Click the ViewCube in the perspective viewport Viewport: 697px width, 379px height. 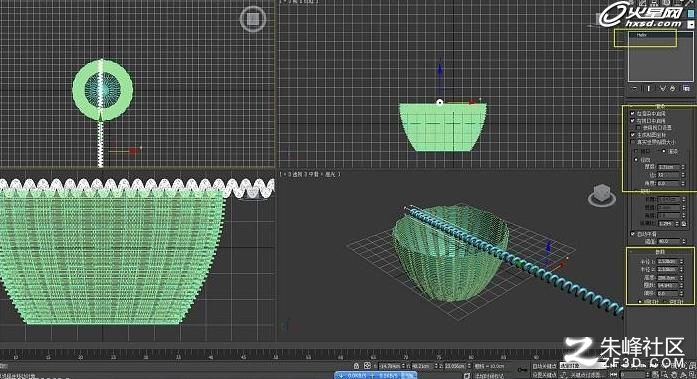(602, 195)
